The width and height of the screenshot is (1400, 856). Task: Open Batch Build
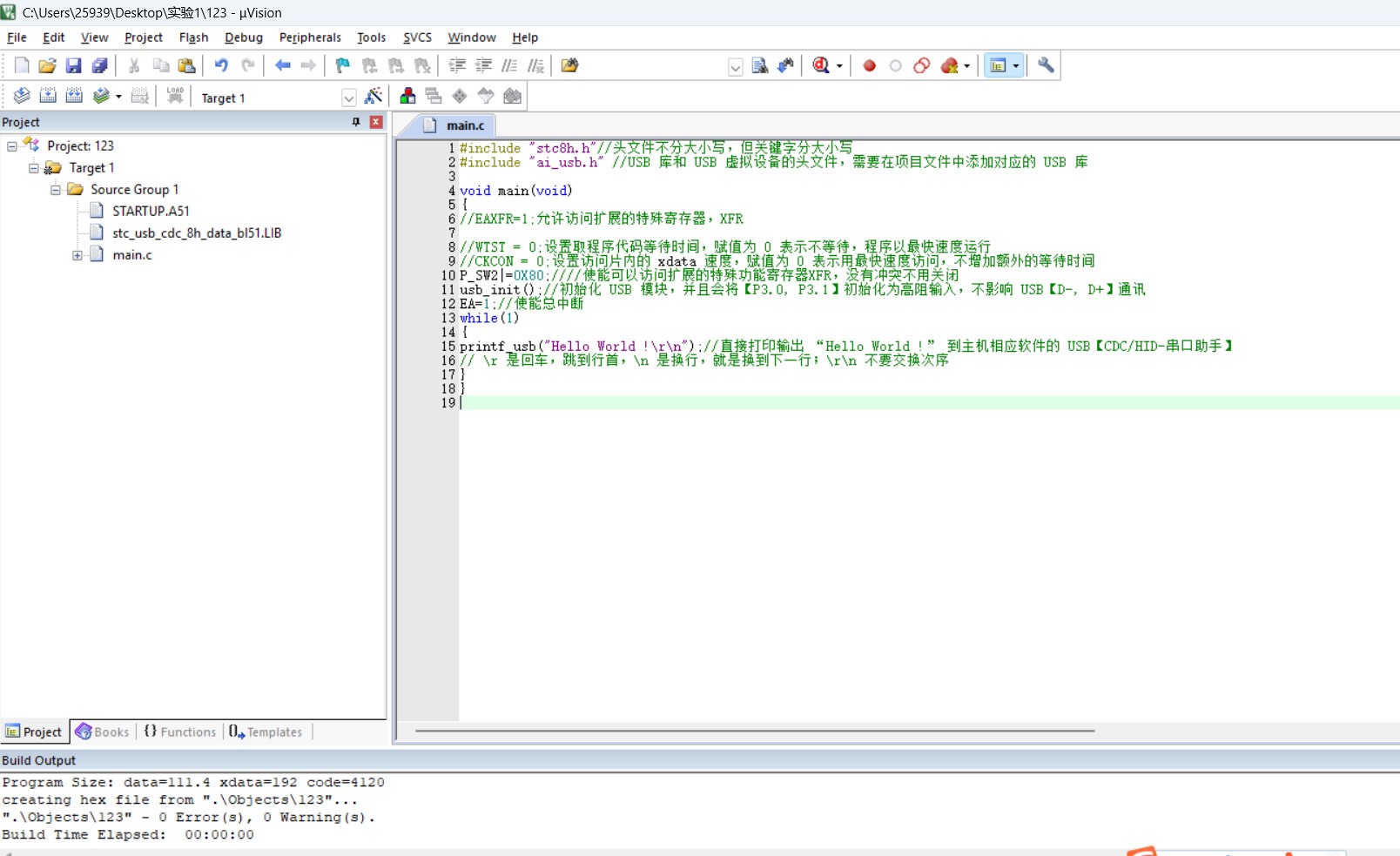pyautogui.click(x=101, y=96)
